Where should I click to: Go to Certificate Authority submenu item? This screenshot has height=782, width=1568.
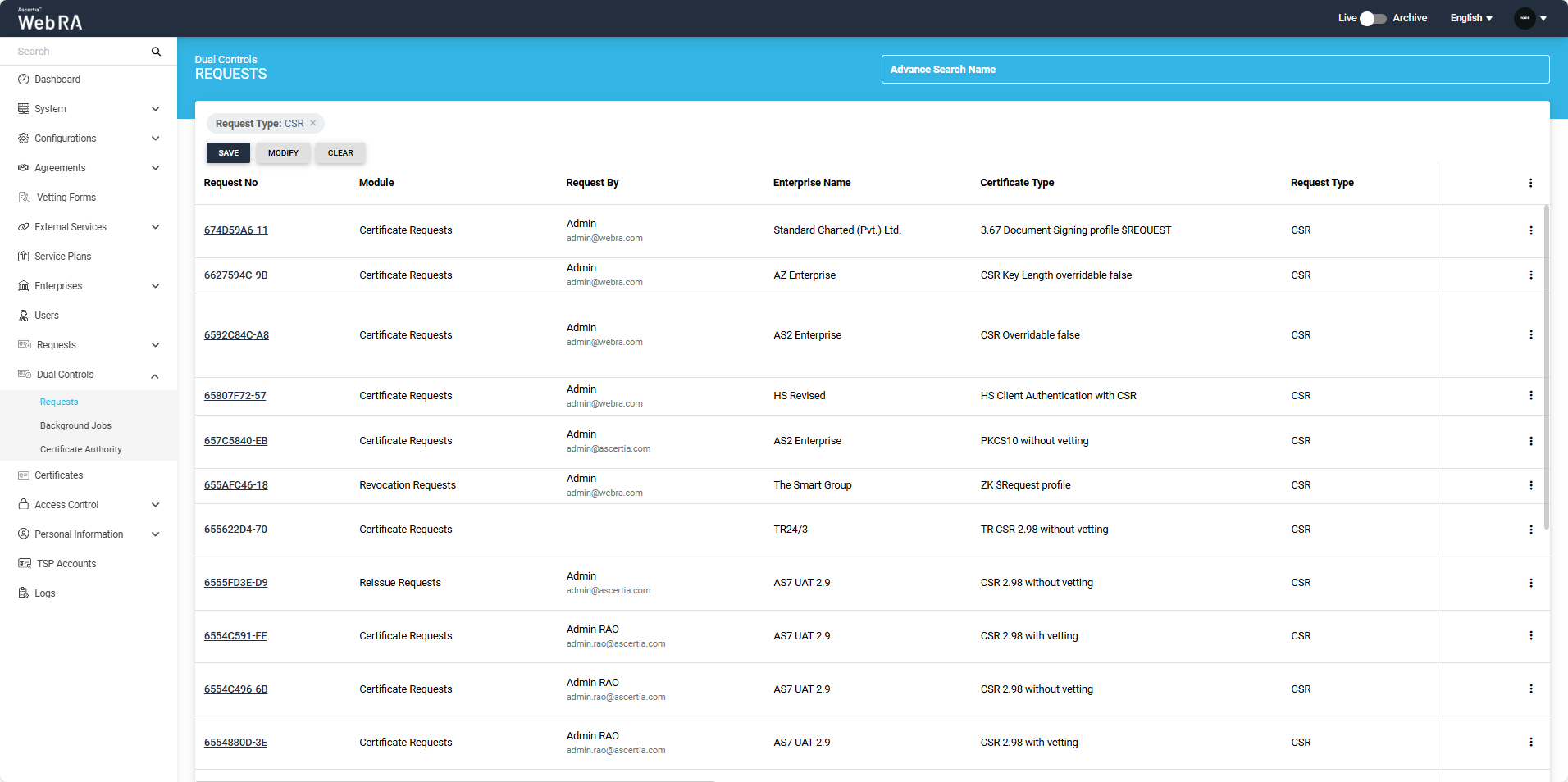click(80, 449)
